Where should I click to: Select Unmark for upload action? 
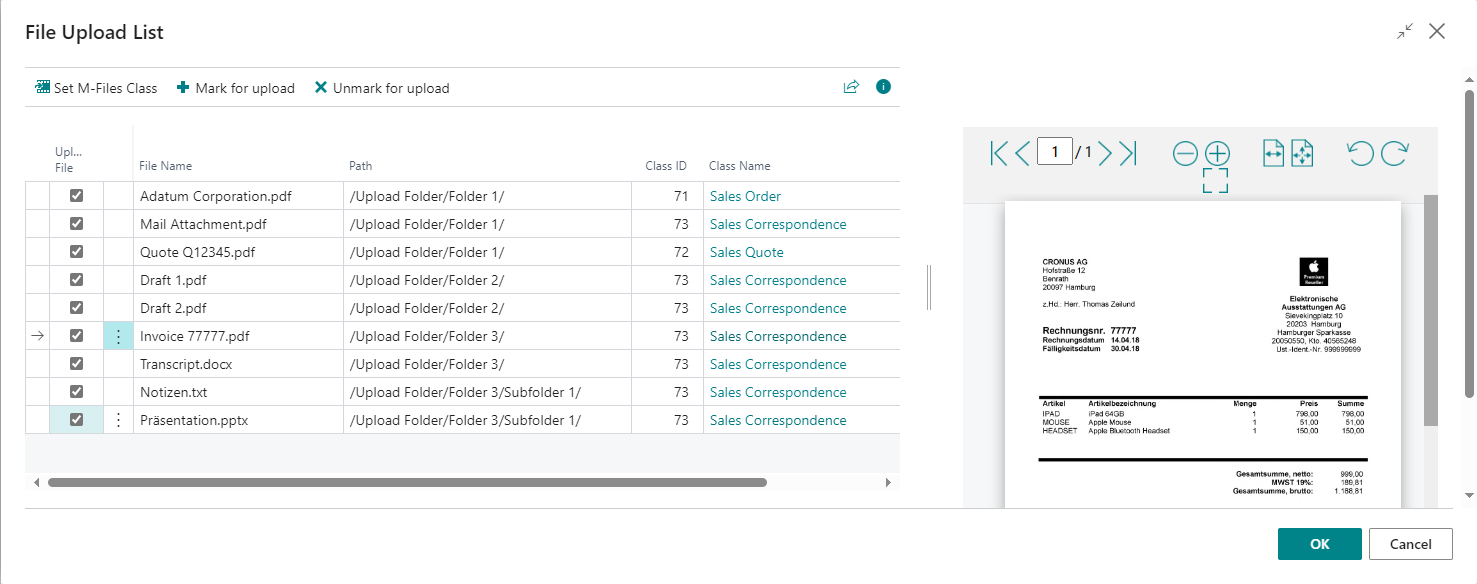(382, 88)
